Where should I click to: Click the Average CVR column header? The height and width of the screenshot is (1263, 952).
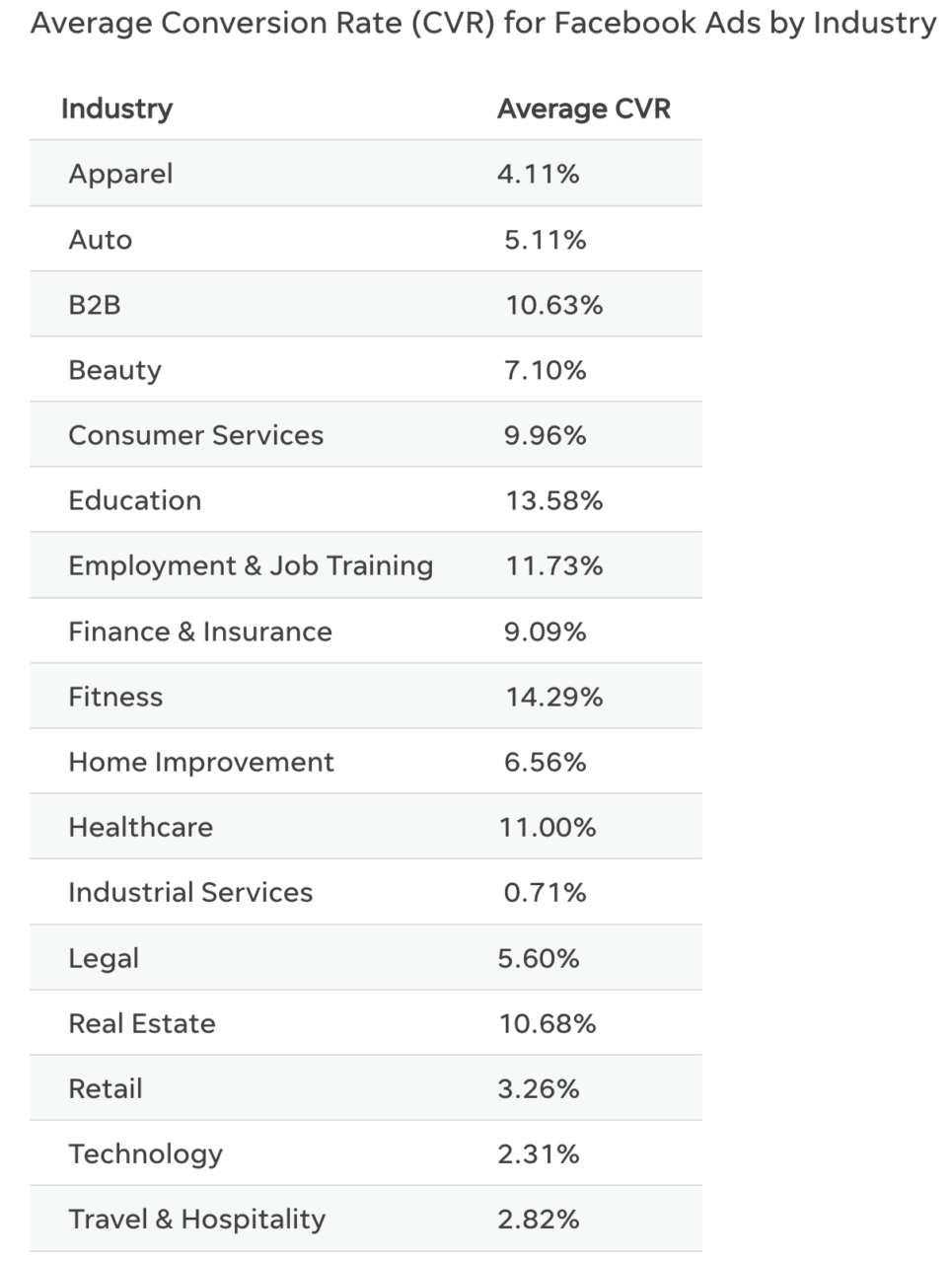(x=583, y=109)
